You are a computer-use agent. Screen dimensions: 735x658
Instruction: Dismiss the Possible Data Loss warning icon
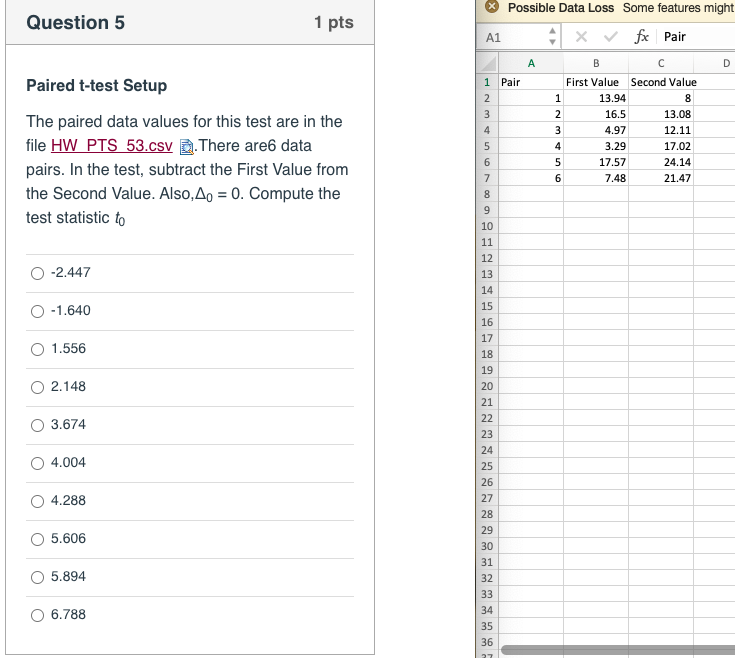pos(492,7)
